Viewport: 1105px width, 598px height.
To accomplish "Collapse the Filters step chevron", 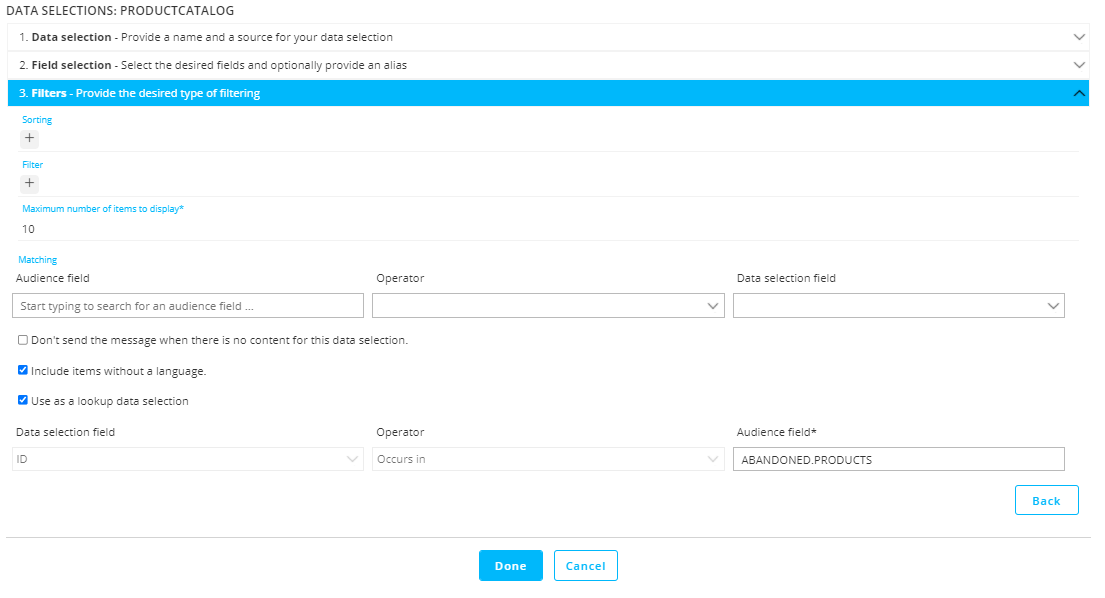I will pyautogui.click(x=1078, y=93).
